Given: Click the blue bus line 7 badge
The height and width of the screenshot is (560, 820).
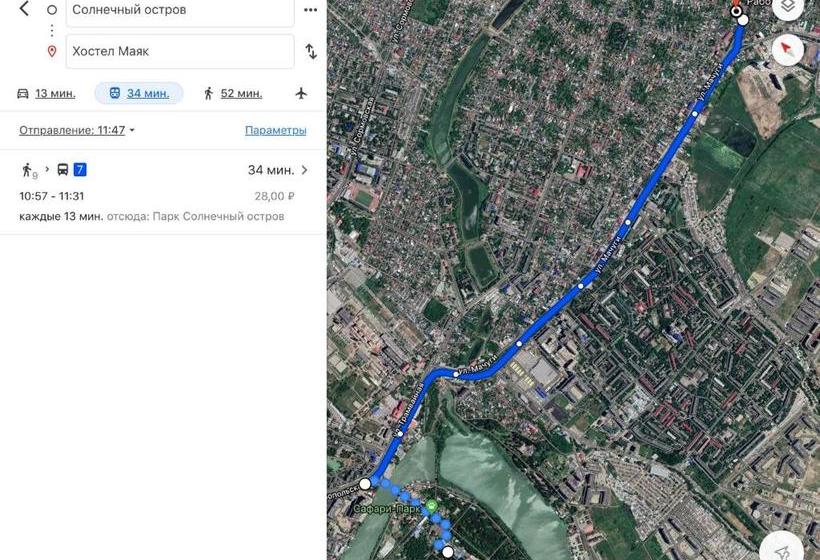Looking at the screenshot, I should [x=79, y=169].
